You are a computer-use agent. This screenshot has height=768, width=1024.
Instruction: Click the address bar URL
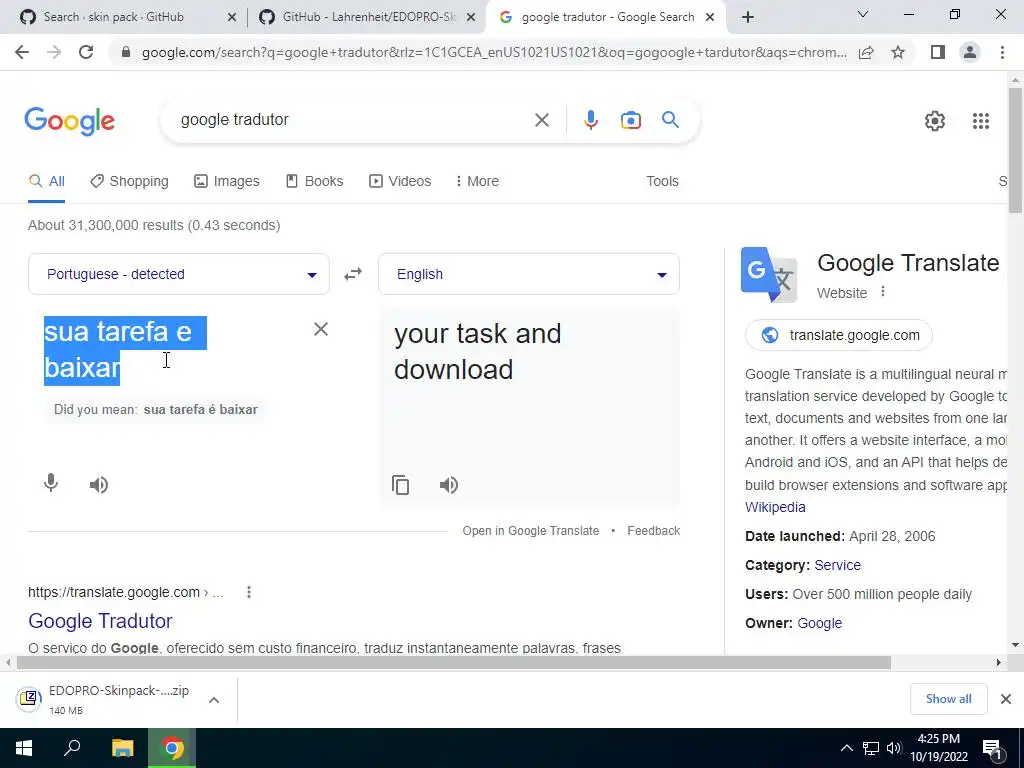tap(494, 52)
